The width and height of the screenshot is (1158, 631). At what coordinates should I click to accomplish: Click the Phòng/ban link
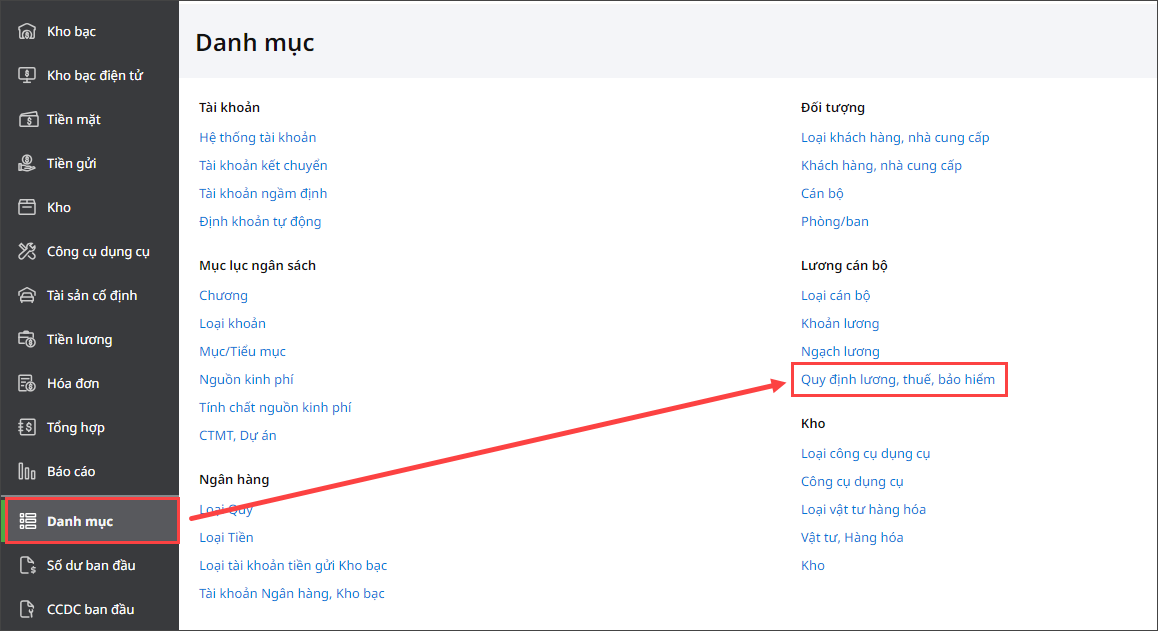tap(835, 222)
